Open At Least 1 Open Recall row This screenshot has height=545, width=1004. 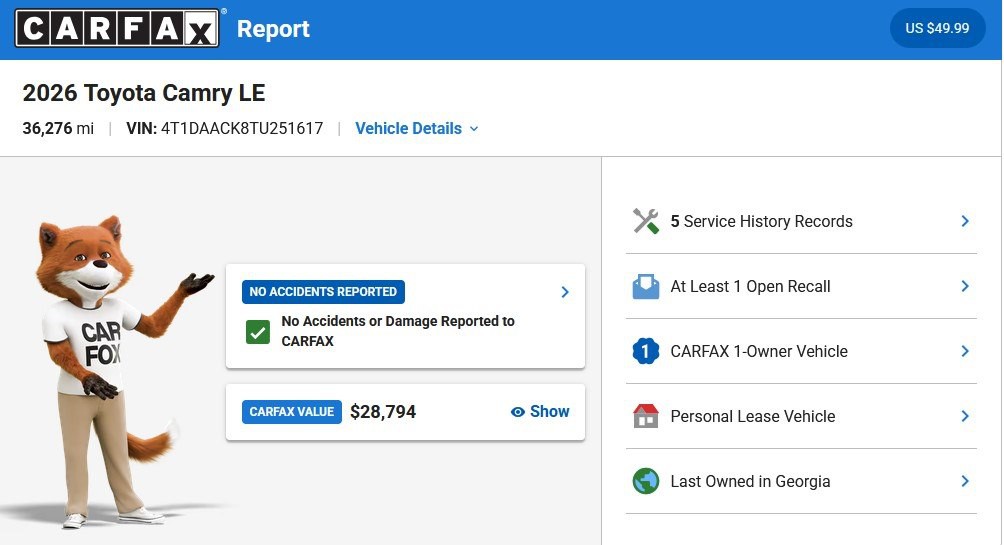coord(801,286)
